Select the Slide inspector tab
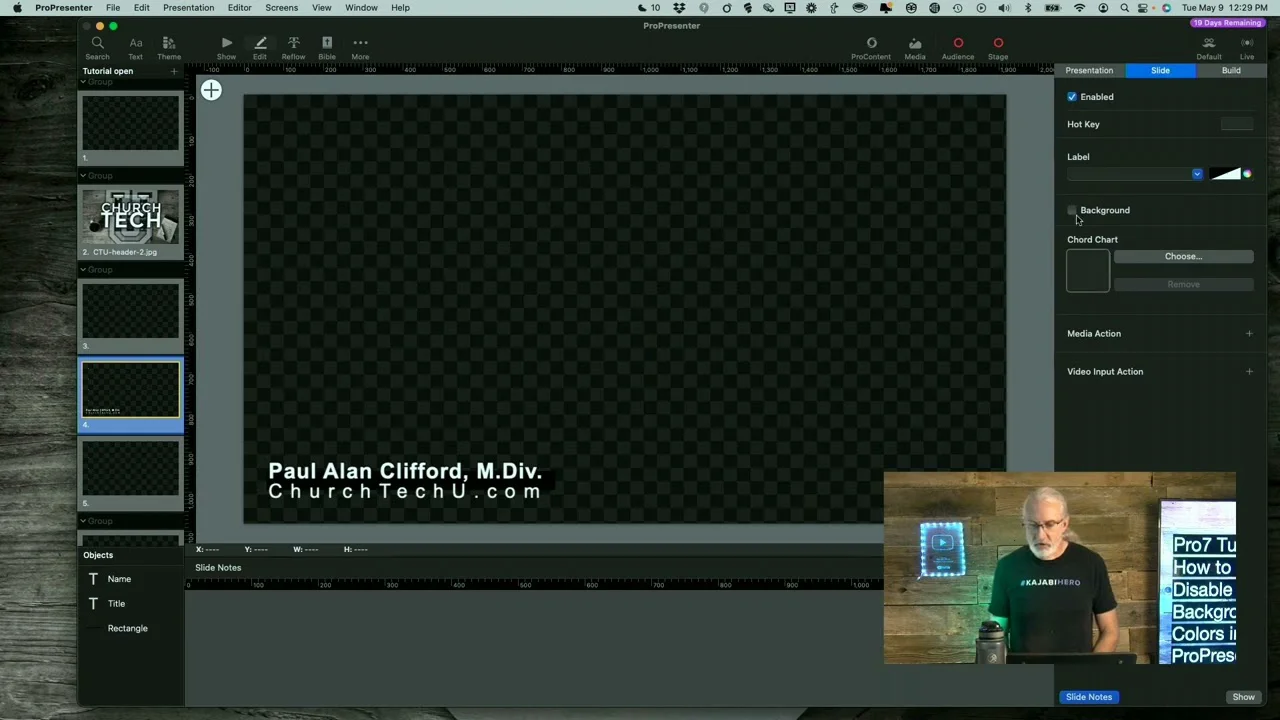The height and width of the screenshot is (720, 1280). (1160, 71)
